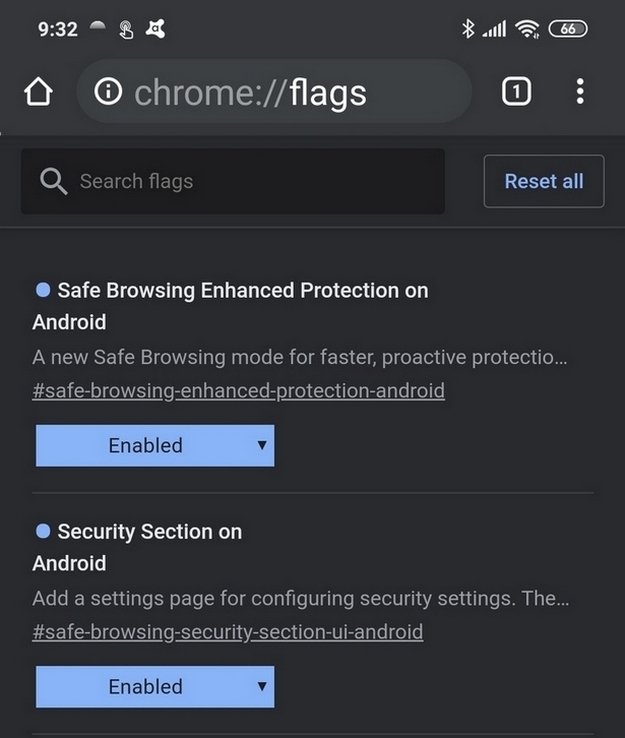
Task: Tap the Wi-Fi status icon
Action: coord(527,29)
